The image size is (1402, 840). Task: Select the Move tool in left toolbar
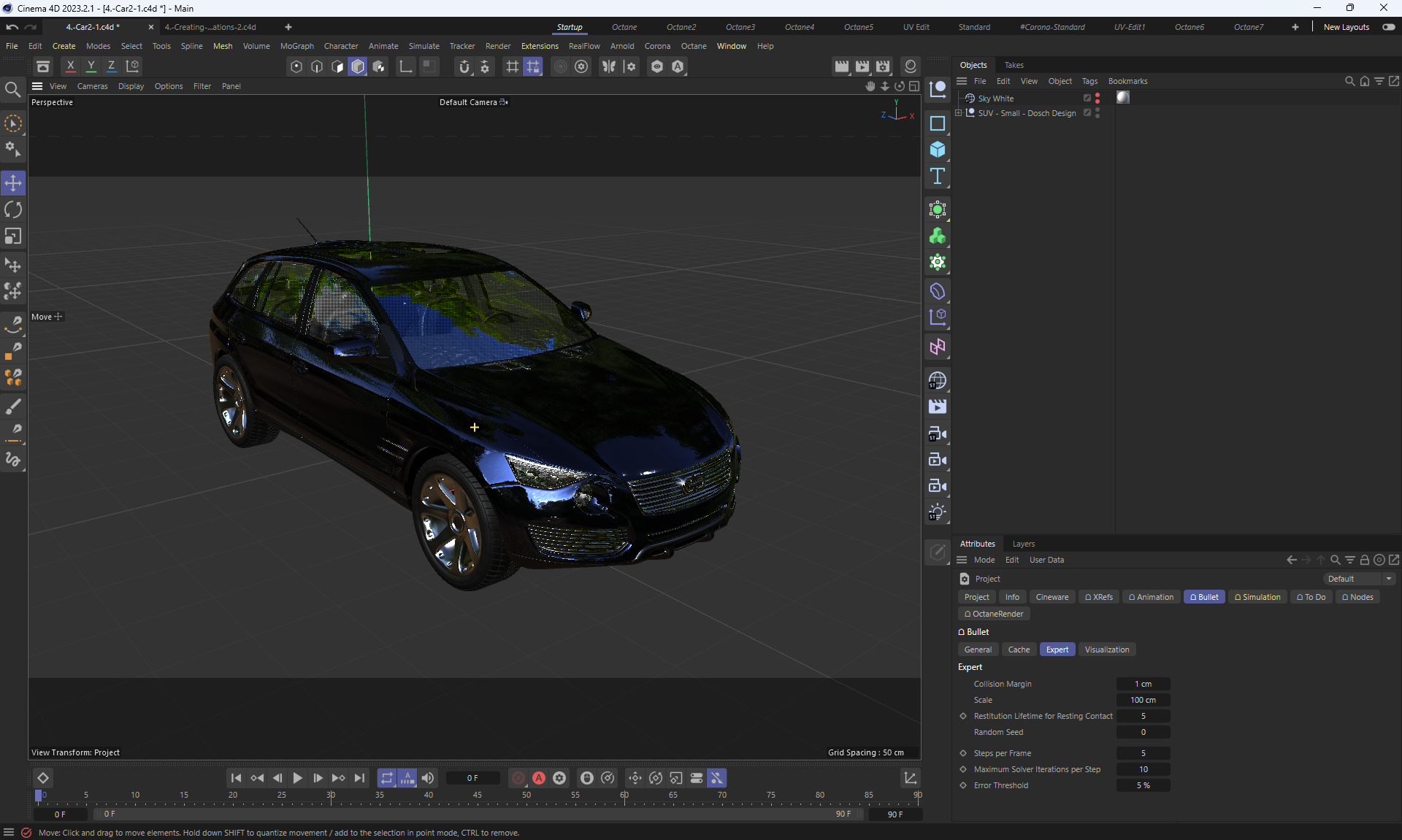coord(13,182)
